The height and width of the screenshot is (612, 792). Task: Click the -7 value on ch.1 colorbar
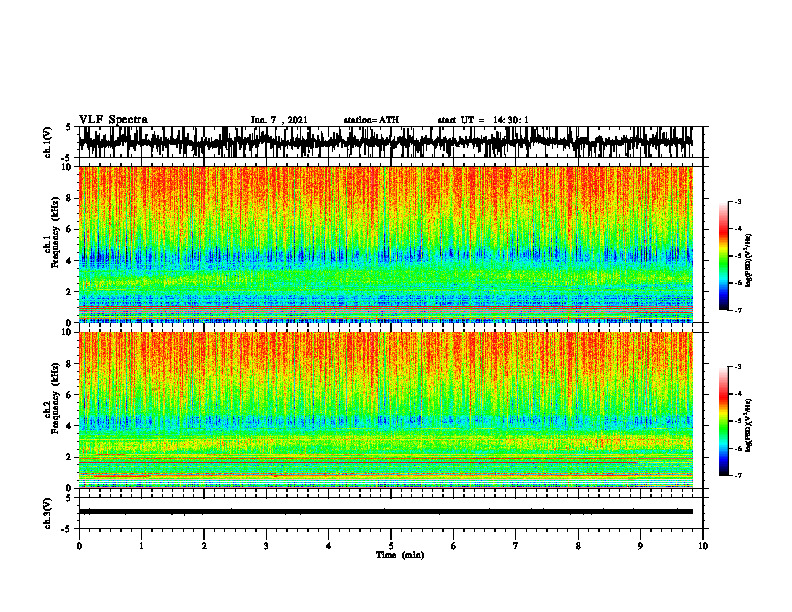coord(737,310)
